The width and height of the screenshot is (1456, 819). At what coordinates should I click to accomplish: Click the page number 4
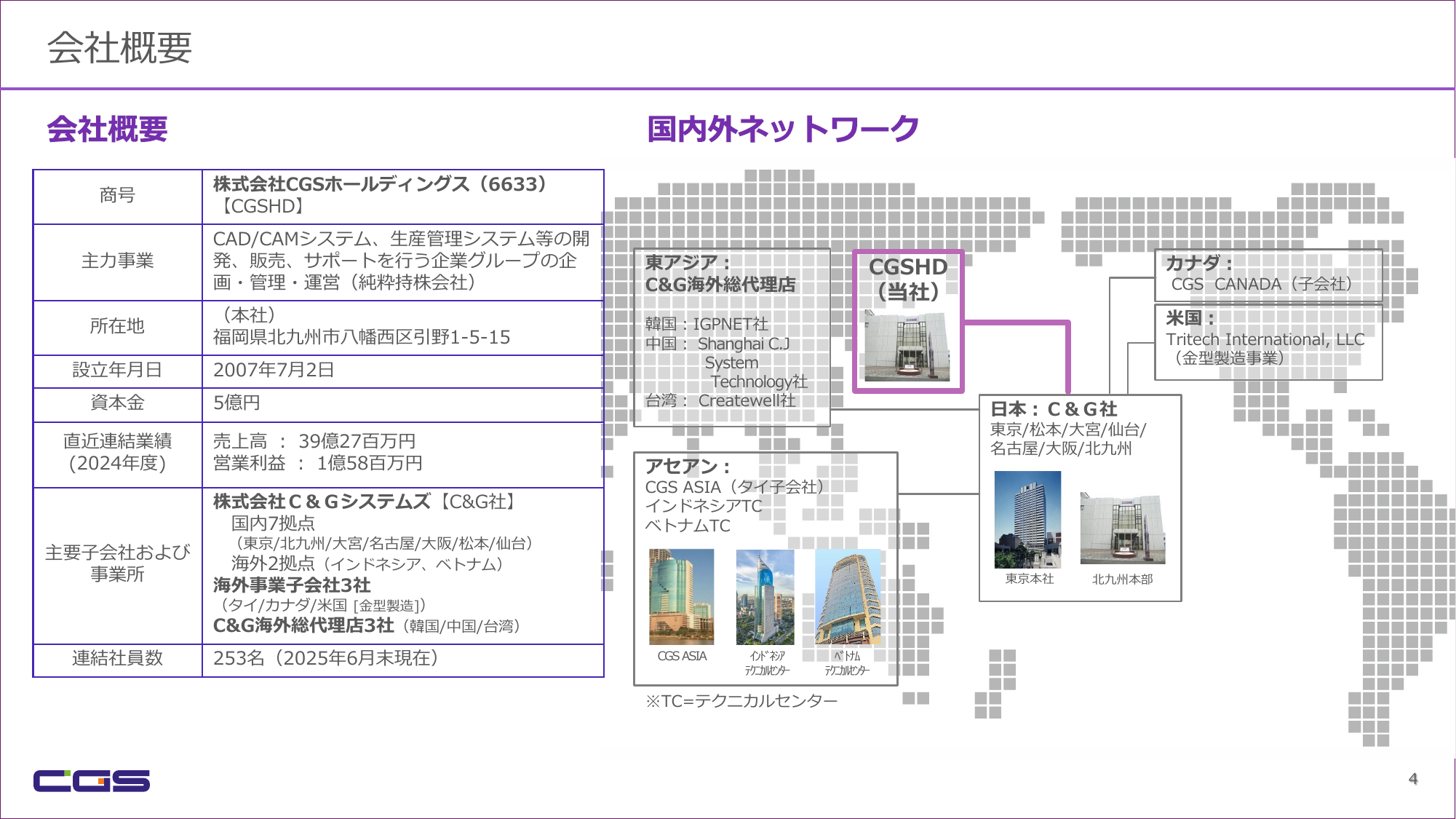coord(1413,779)
